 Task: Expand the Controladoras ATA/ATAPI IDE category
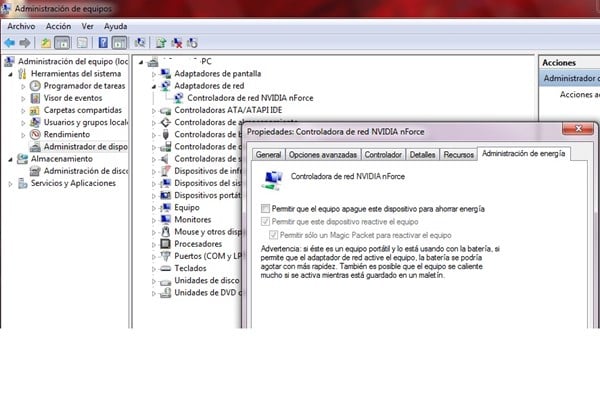click(x=154, y=111)
